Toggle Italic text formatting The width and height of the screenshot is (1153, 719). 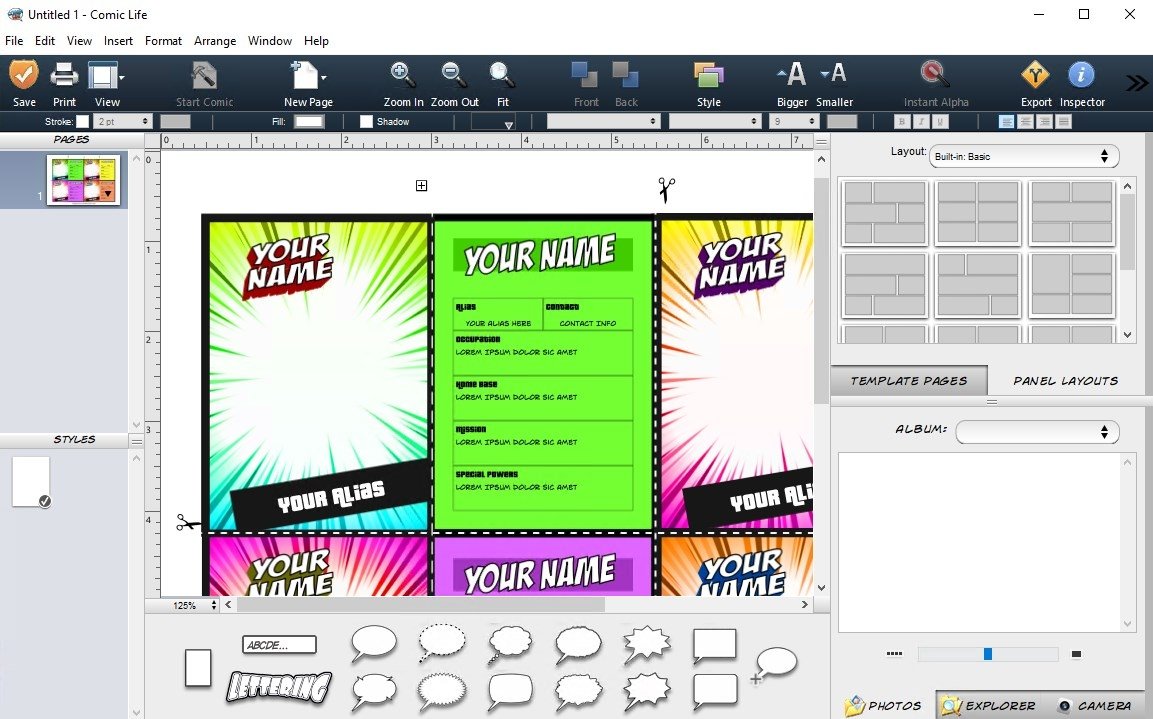tap(921, 121)
